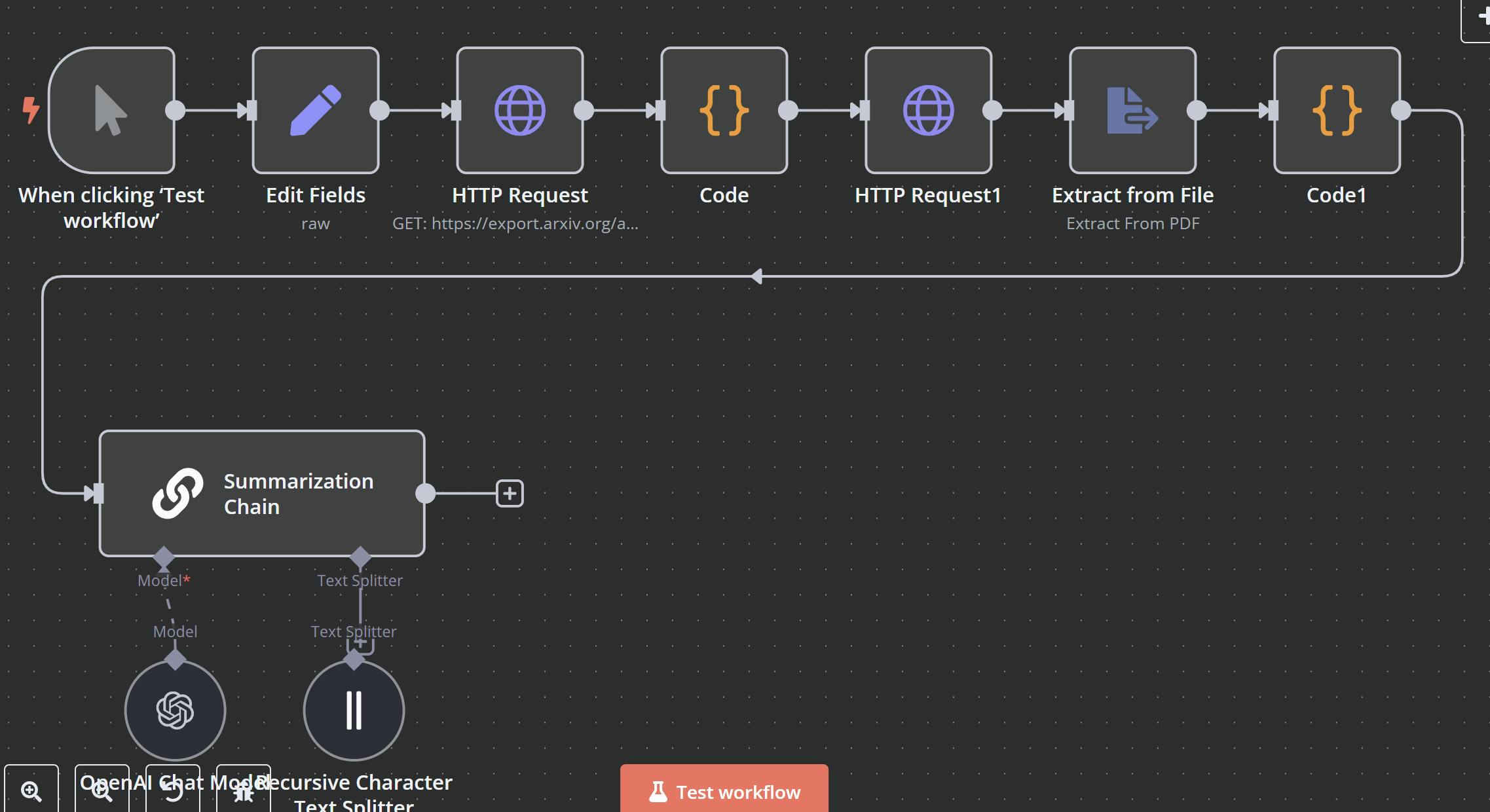Image resolution: width=1490 pixels, height=812 pixels.
Task: Select the Code1 curly braces node
Action: coord(1337,110)
